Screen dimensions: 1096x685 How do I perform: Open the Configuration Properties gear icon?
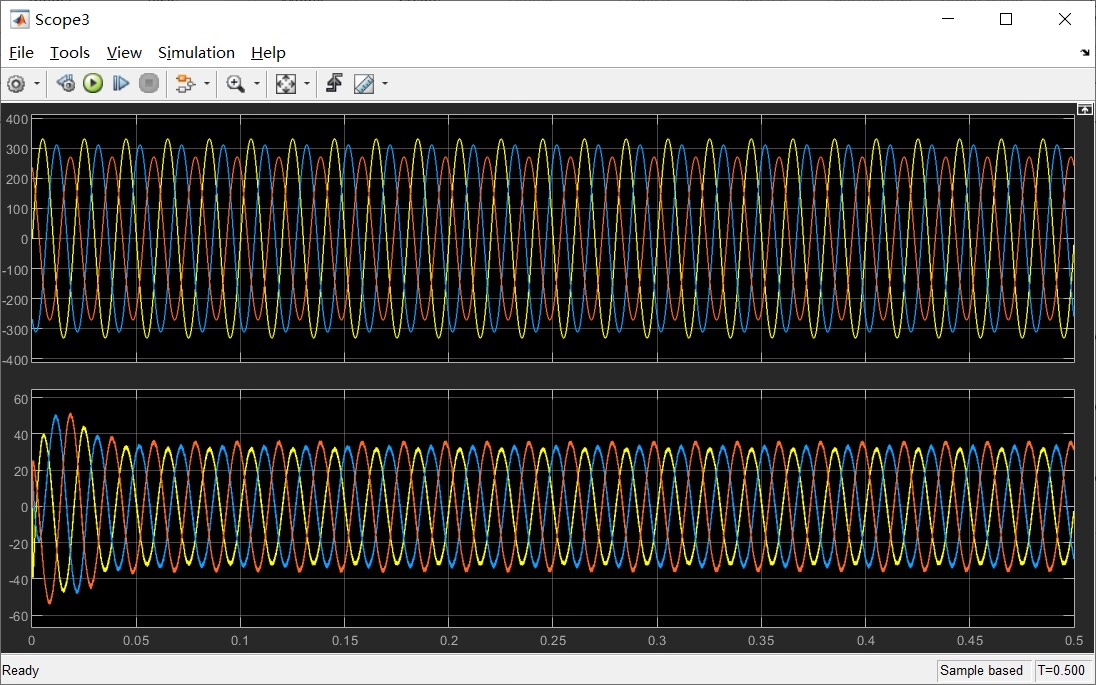(16, 84)
